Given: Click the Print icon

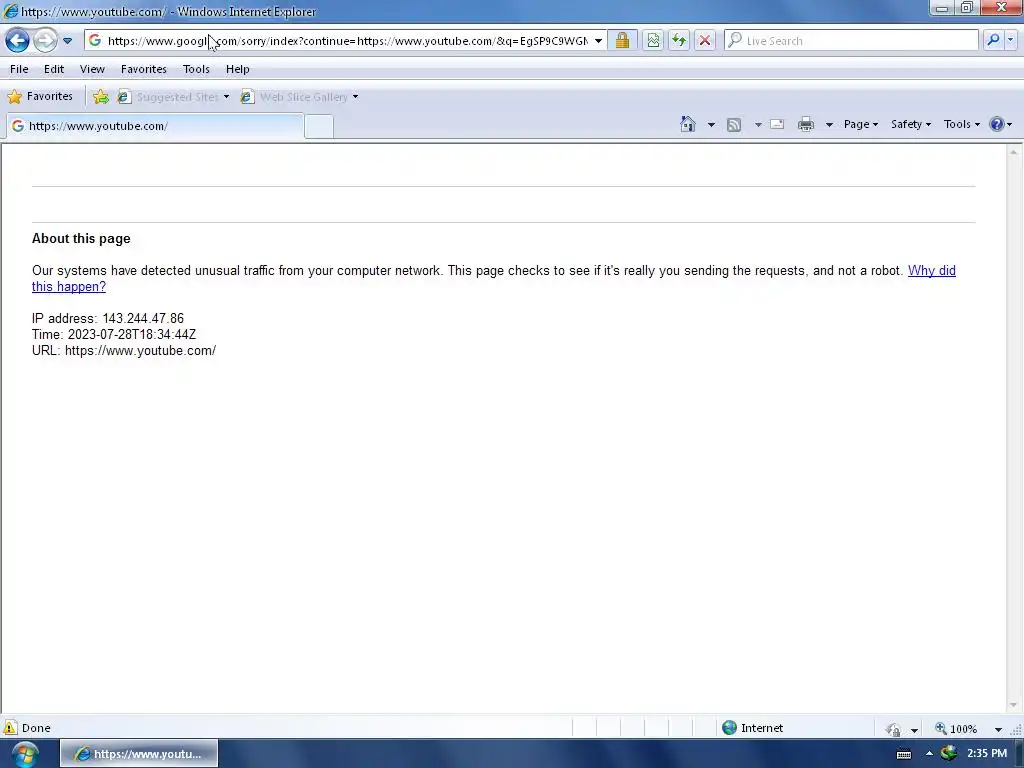Looking at the screenshot, I should (806, 124).
